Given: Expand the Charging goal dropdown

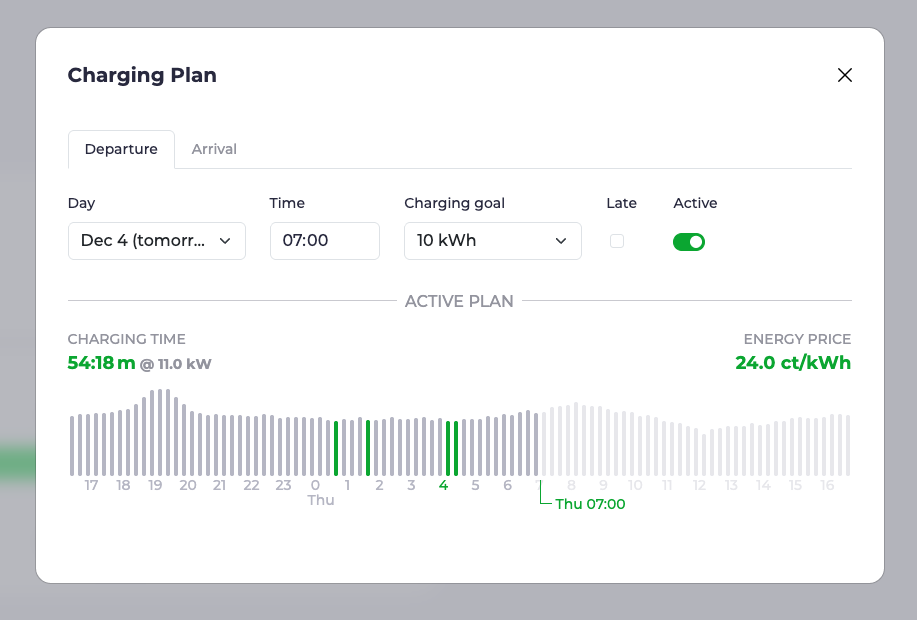Looking at the screenshot, I should coord(492,241).
